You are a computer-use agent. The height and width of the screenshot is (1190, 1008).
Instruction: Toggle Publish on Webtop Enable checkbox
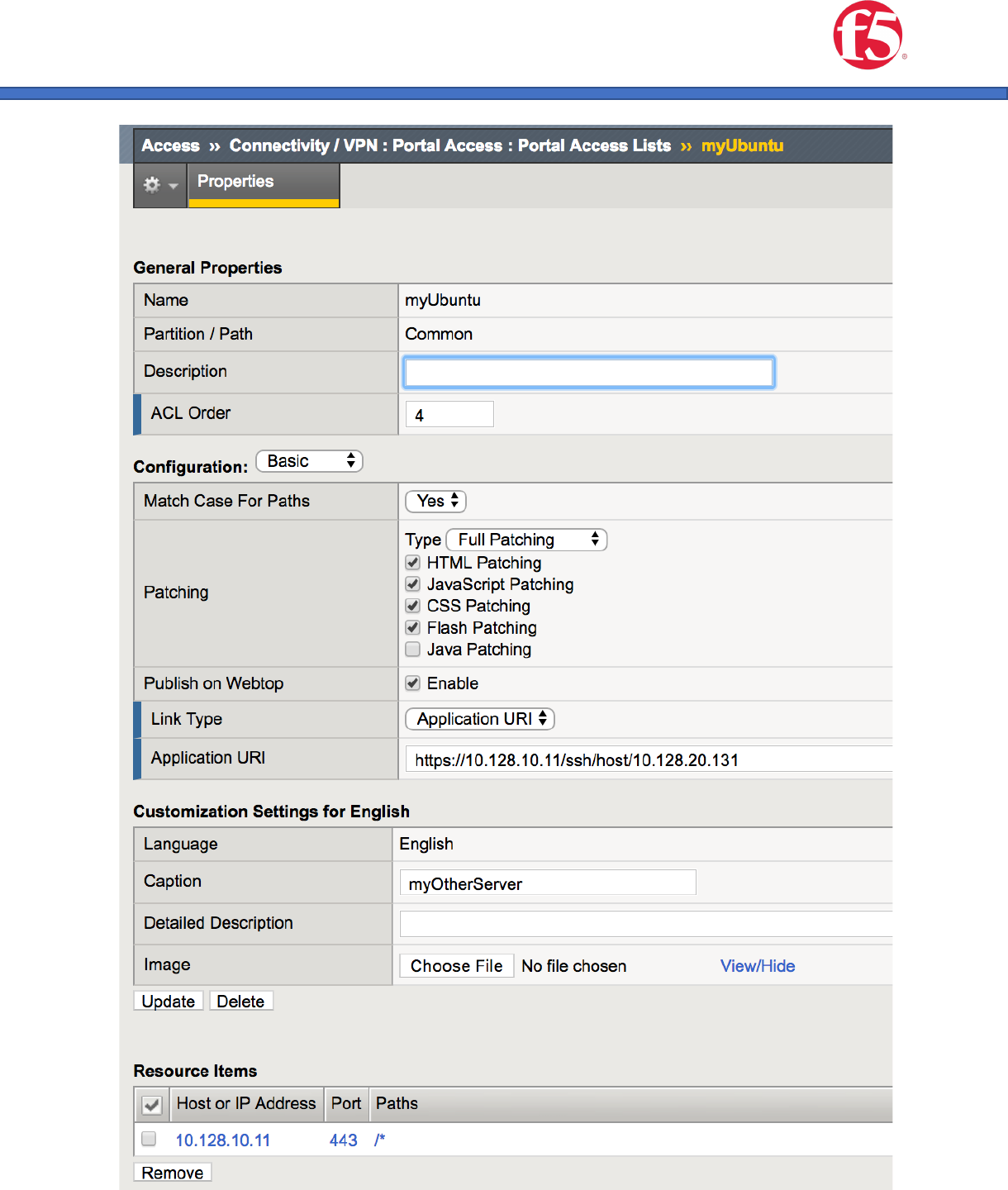point(413,683)
